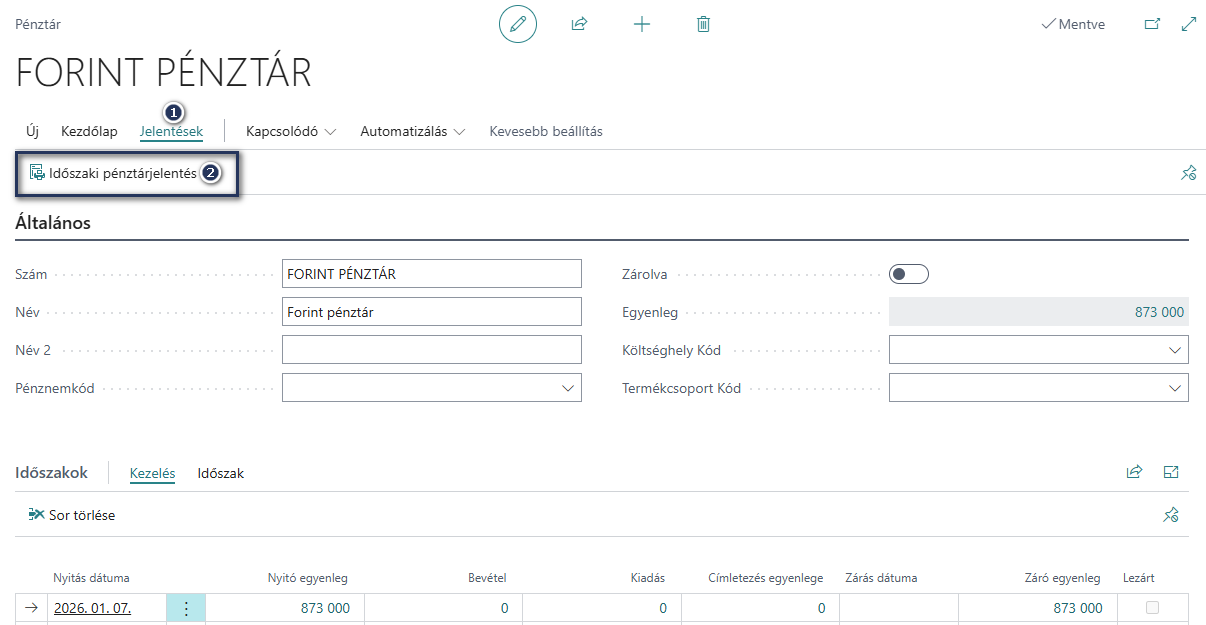This screenshot has width=1206, height=625.
Task: Click the trash delete icon
Action: click(703, 24)
